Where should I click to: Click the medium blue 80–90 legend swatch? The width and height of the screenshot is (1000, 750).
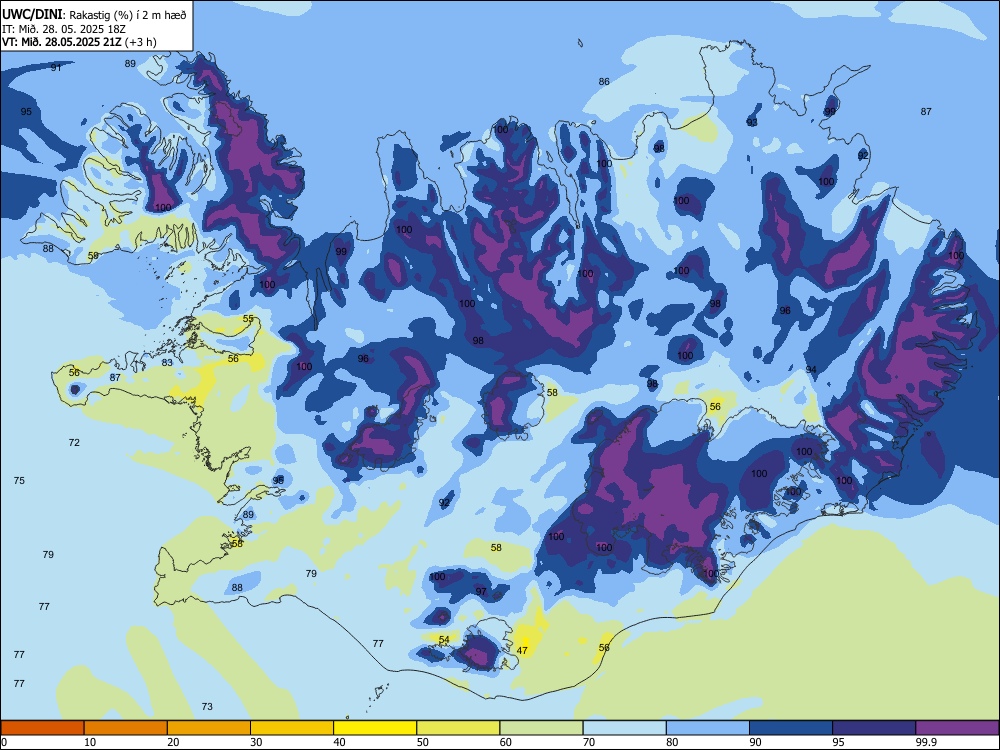[x=708, y=728]
